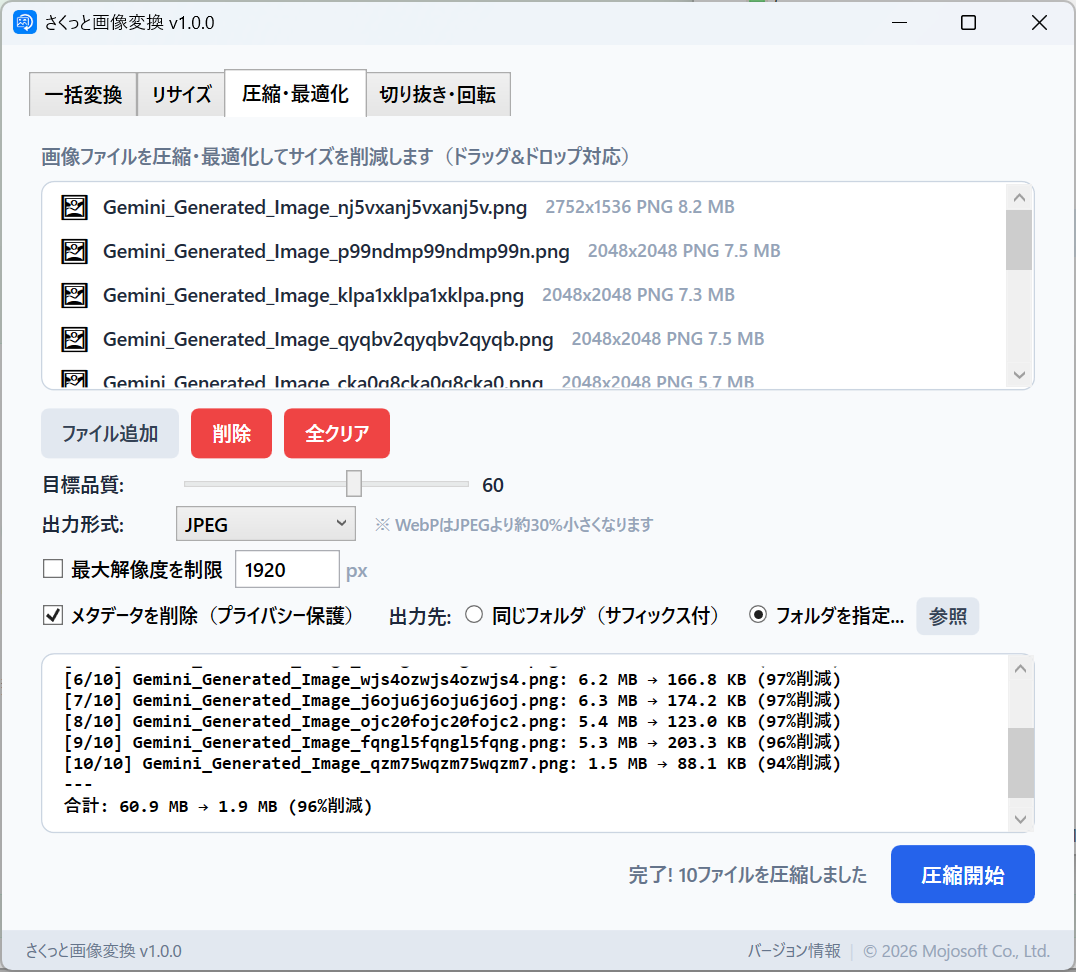Go to the 切り抜き・回転 tab
This screenshot has height=972, width=1076.
(x=437, y=96)
